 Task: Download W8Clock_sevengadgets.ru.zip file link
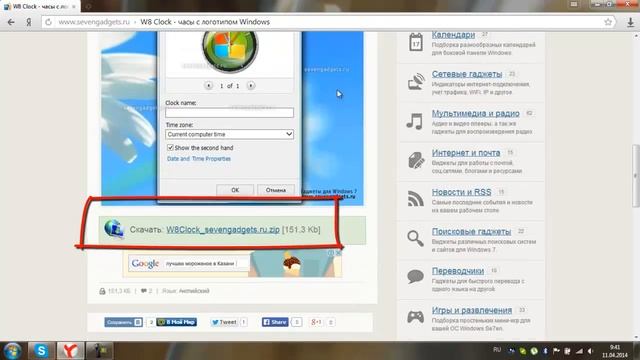pos(222,229)
